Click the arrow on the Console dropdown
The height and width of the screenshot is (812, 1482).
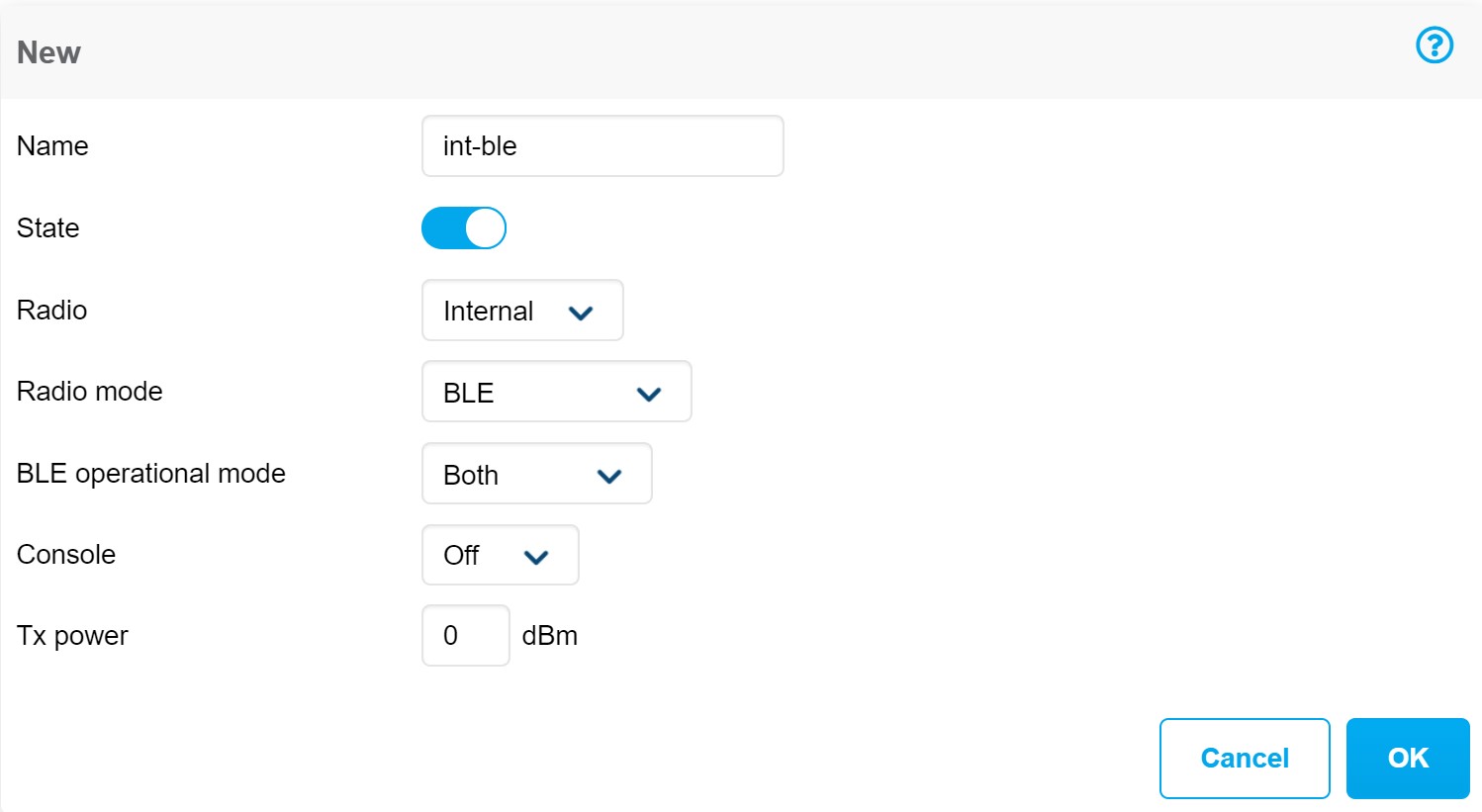click(x=536, y=557)
